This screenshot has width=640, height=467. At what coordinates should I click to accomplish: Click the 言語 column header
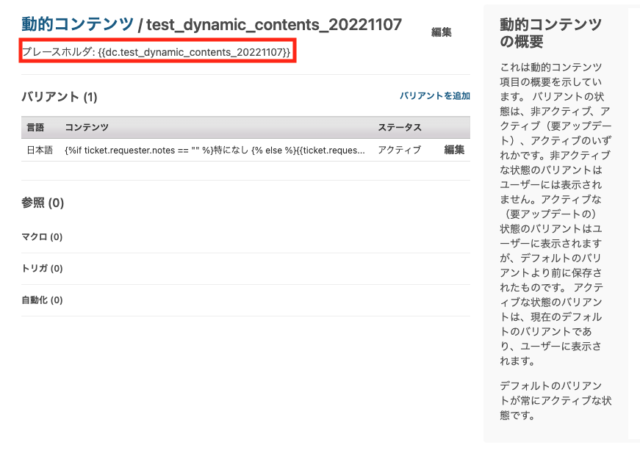tap(35, 127)
